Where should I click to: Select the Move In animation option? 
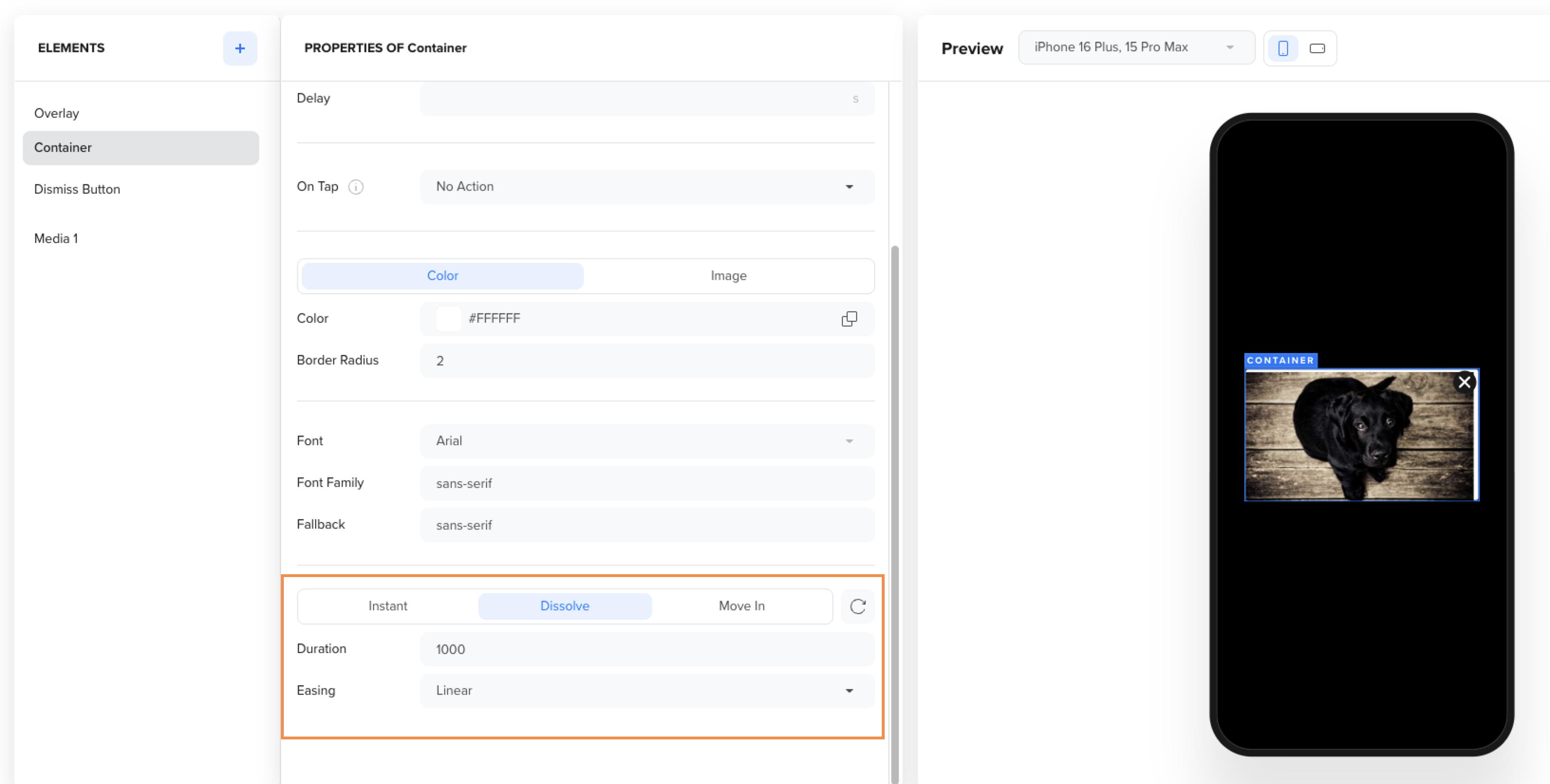point(741,606)
